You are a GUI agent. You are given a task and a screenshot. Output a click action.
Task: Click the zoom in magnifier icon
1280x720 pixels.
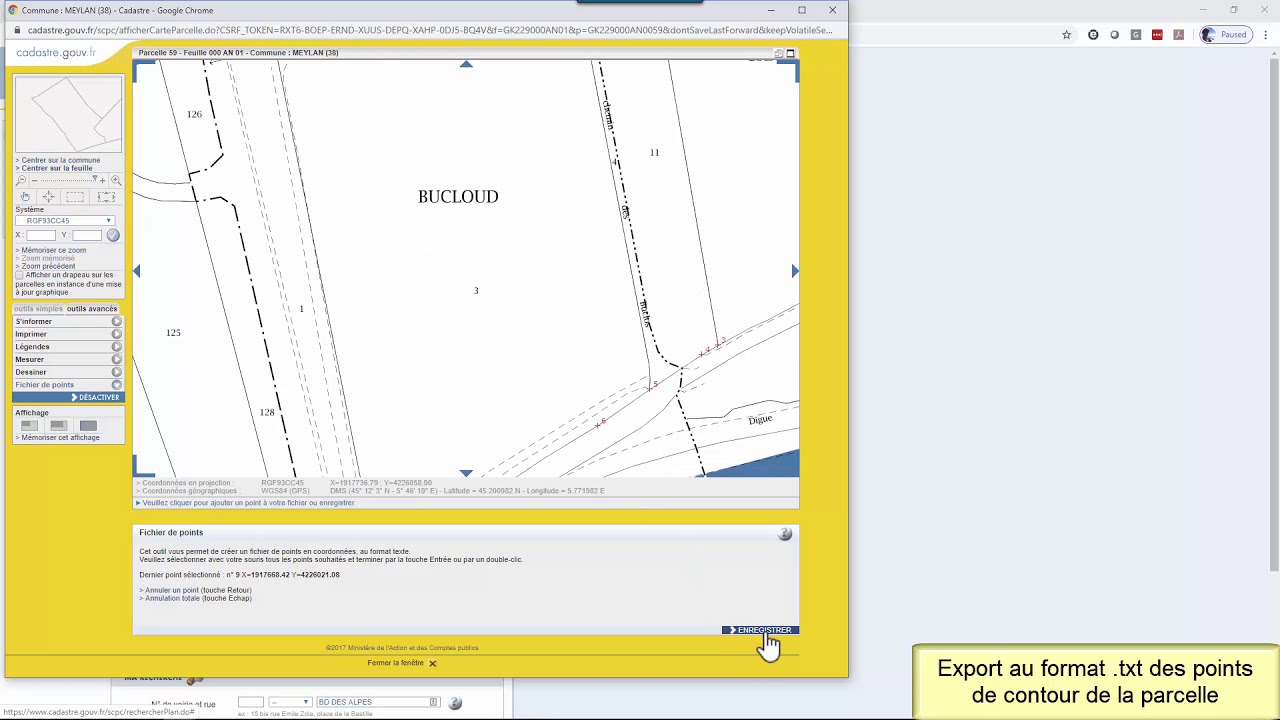coord(116,181)
